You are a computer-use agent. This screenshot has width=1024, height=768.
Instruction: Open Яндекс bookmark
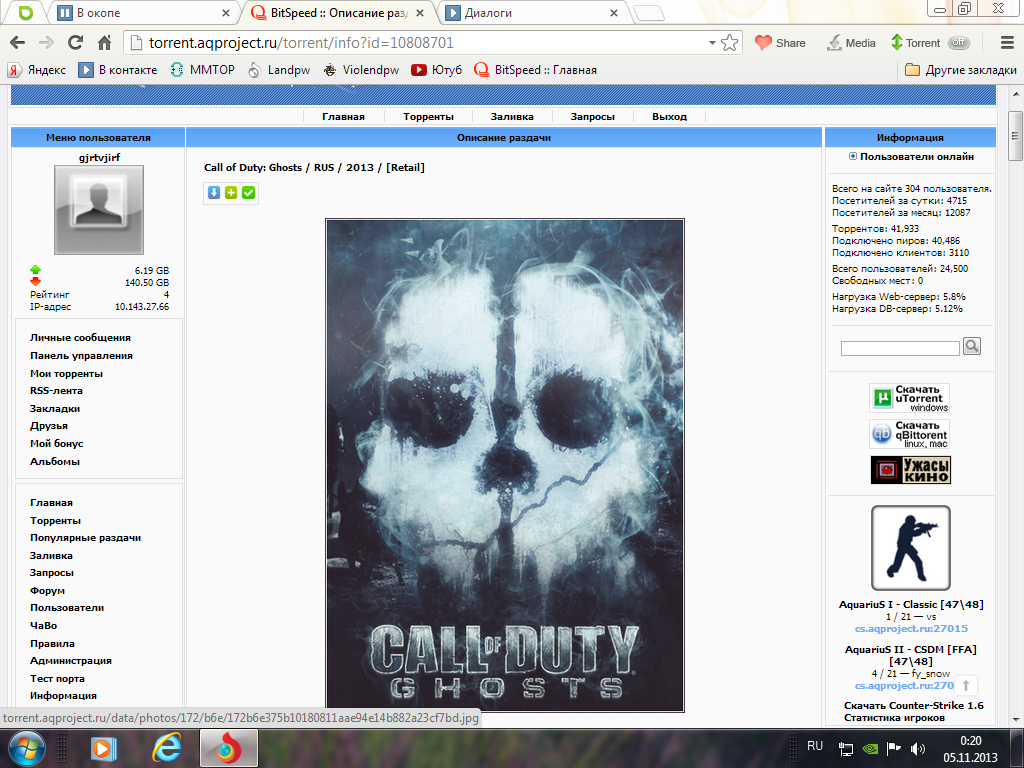37,70
